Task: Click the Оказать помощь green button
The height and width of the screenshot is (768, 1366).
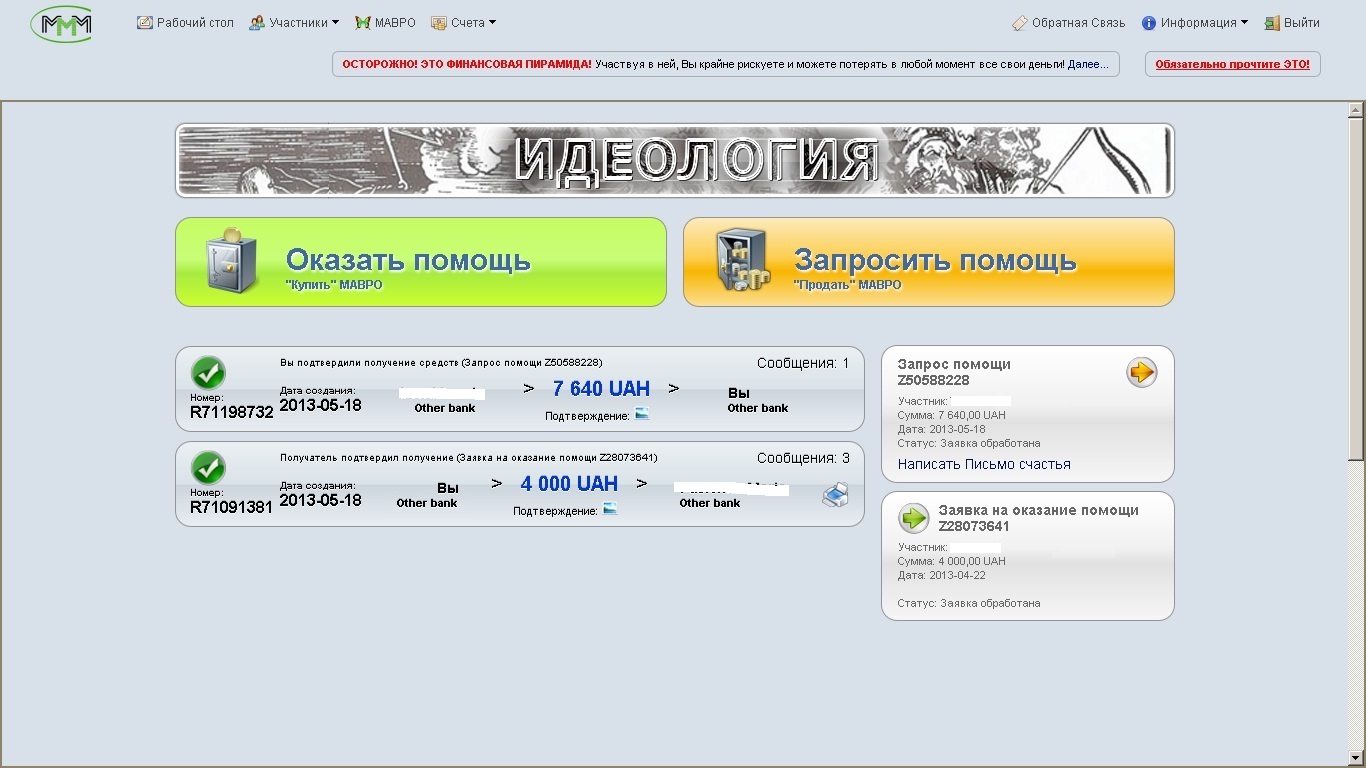Action: 421,262
